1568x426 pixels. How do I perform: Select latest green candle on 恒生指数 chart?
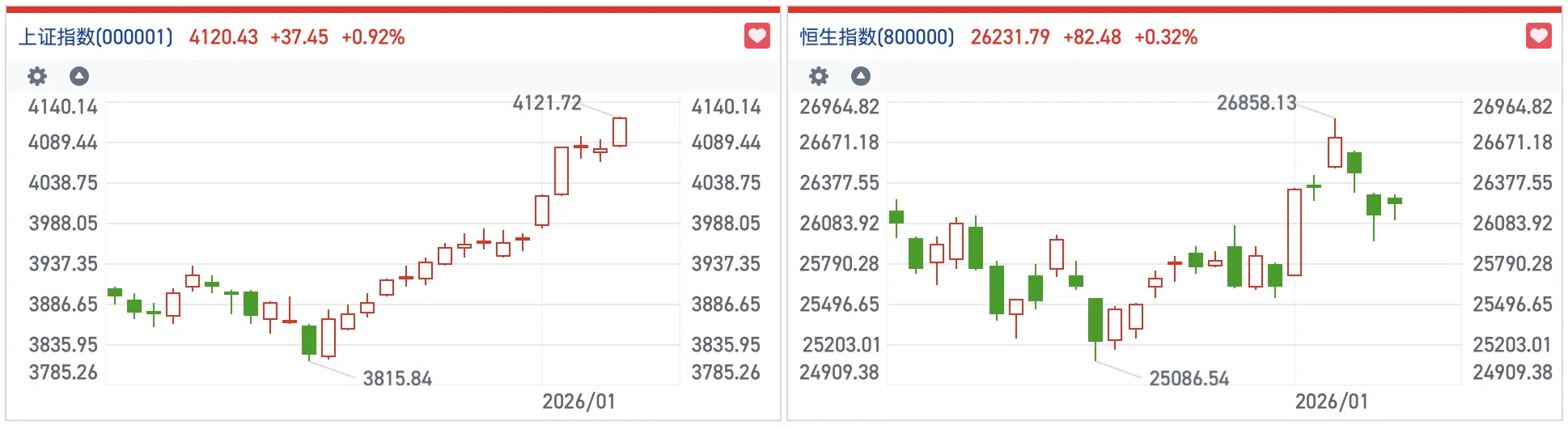(1395, 201)
